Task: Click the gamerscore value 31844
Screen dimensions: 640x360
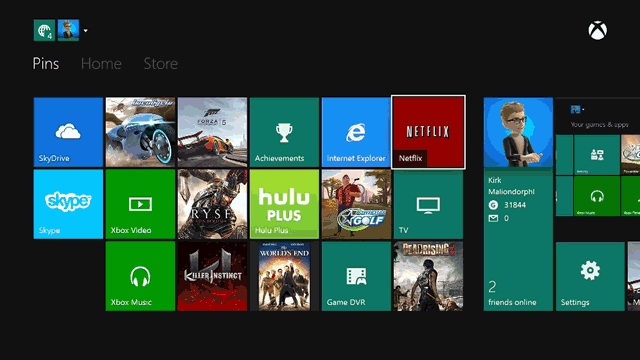Action: coord(515,205)
